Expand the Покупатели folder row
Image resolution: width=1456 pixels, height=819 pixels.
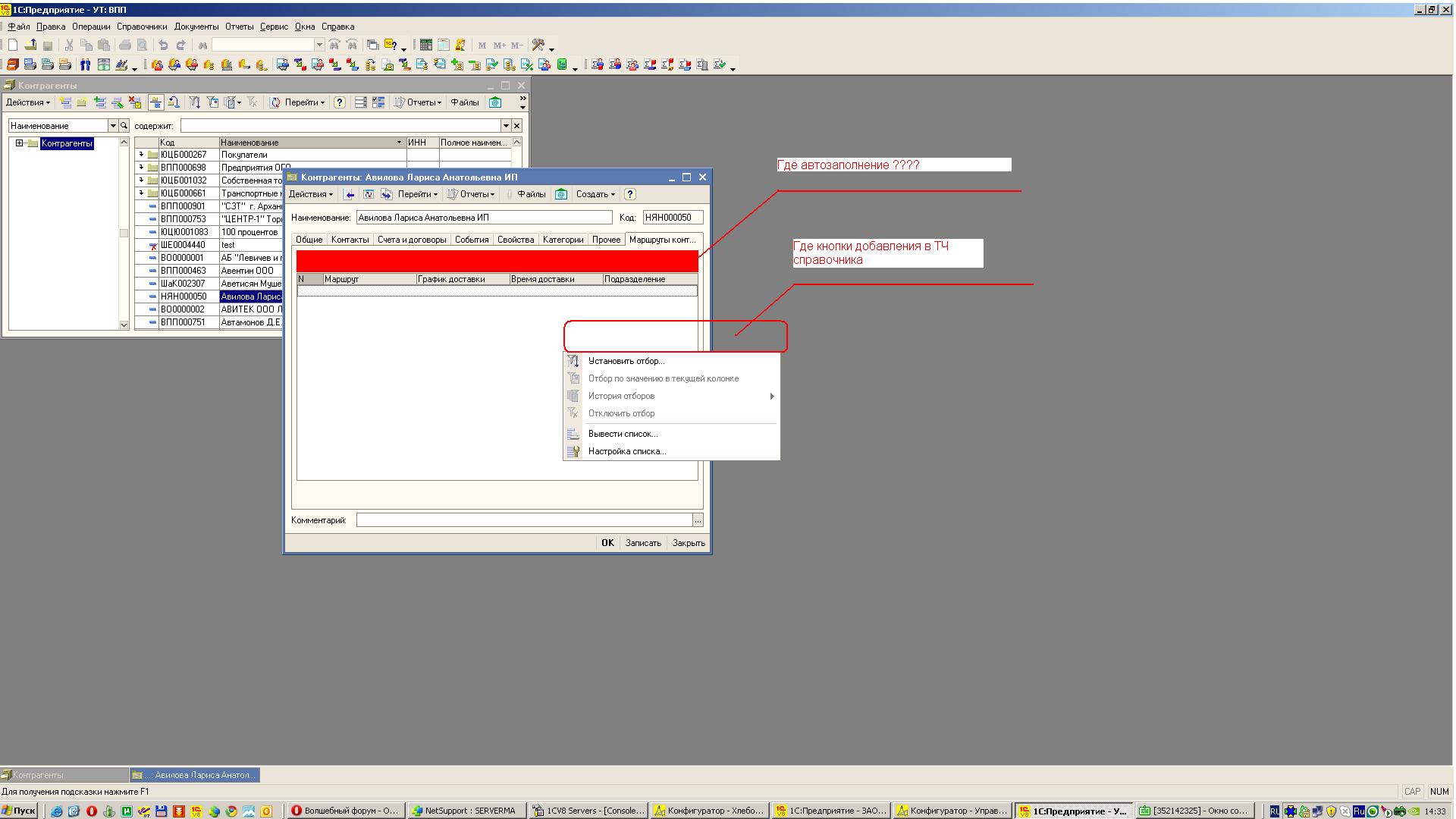click(x=141, y=155)
